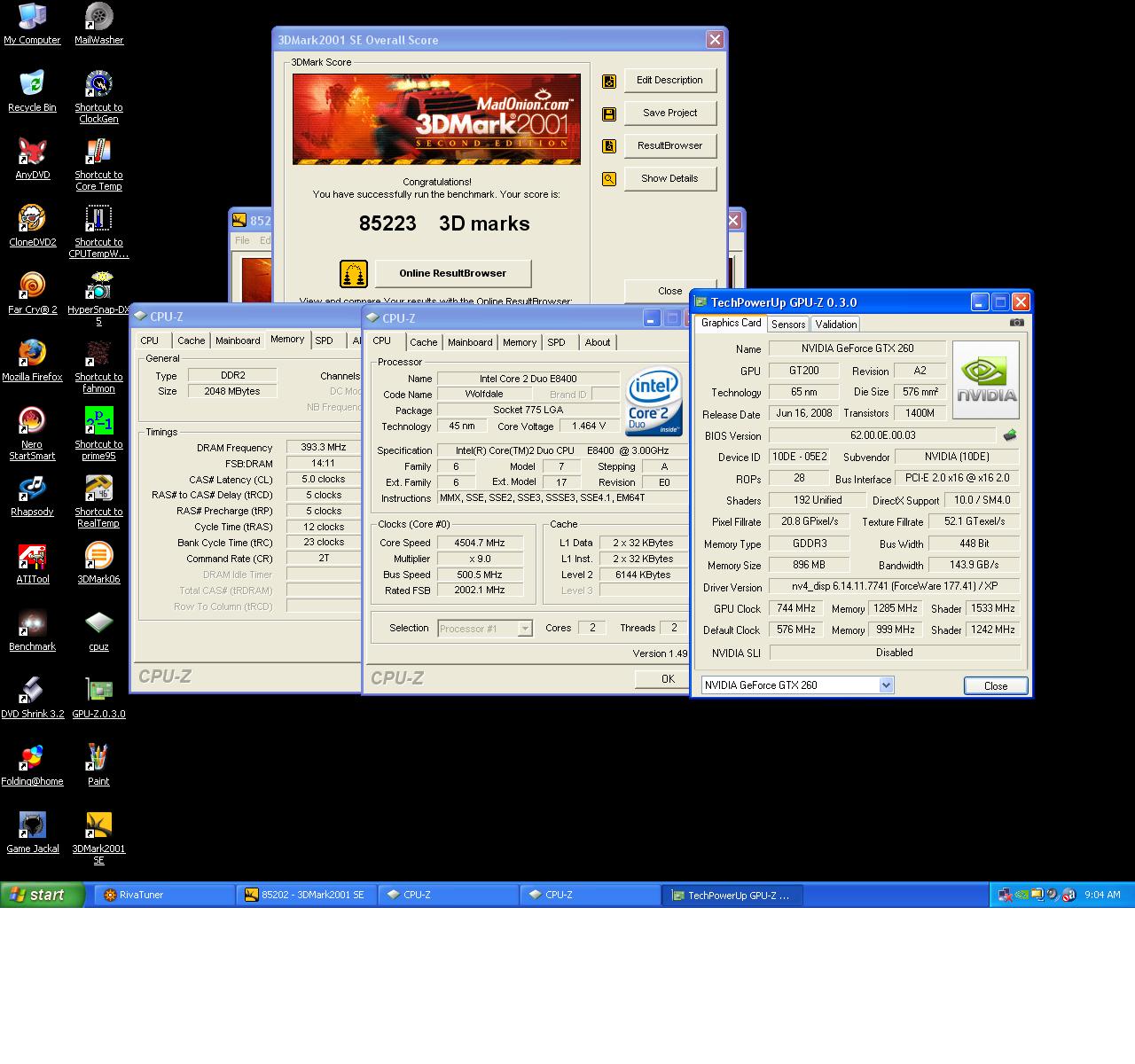Launch the Shortcut to fahmon icon
Image resolution: width=1135 pixels, height=1064 pixels.
[98, 367]
